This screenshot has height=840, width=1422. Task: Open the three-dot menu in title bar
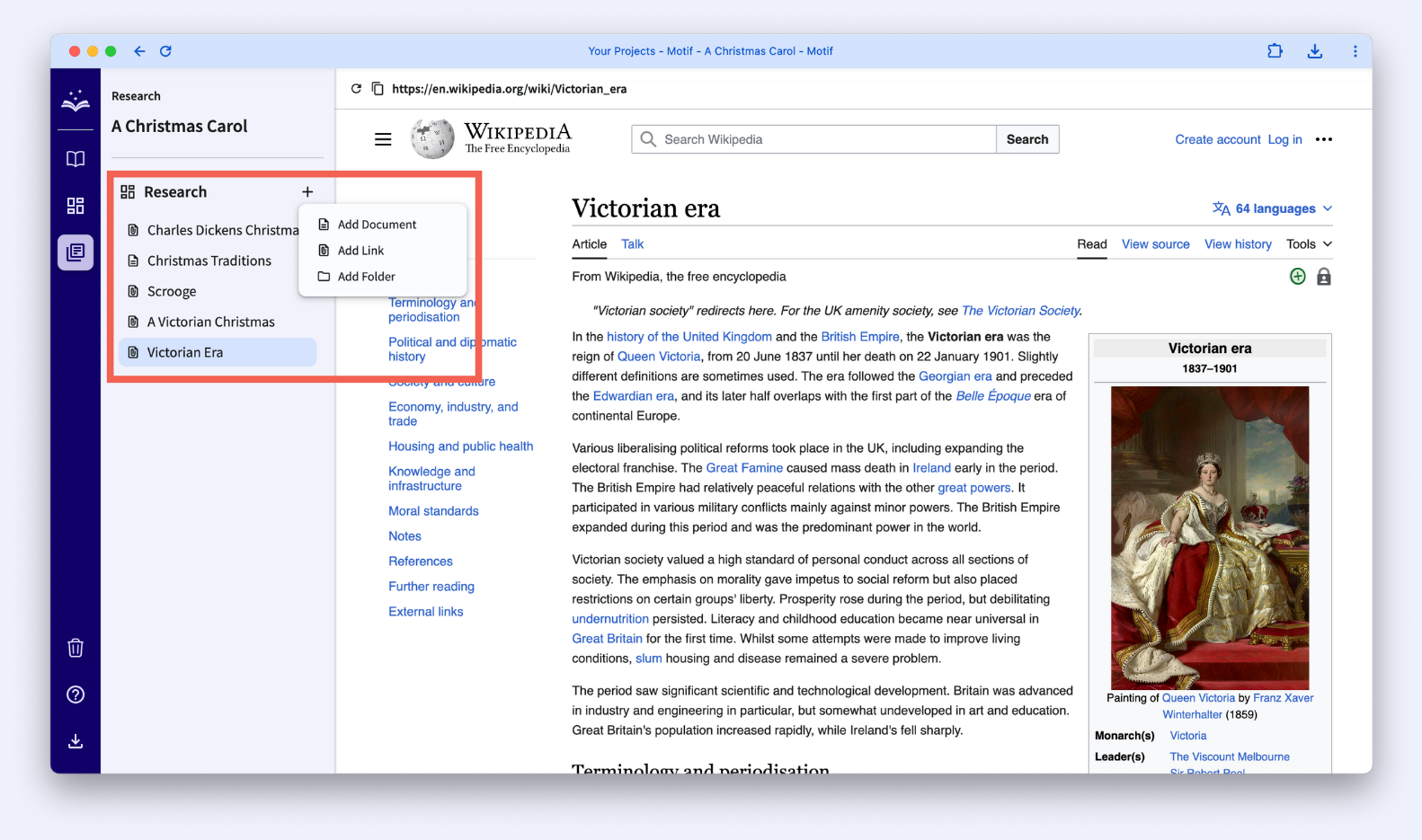[1355, 51]
